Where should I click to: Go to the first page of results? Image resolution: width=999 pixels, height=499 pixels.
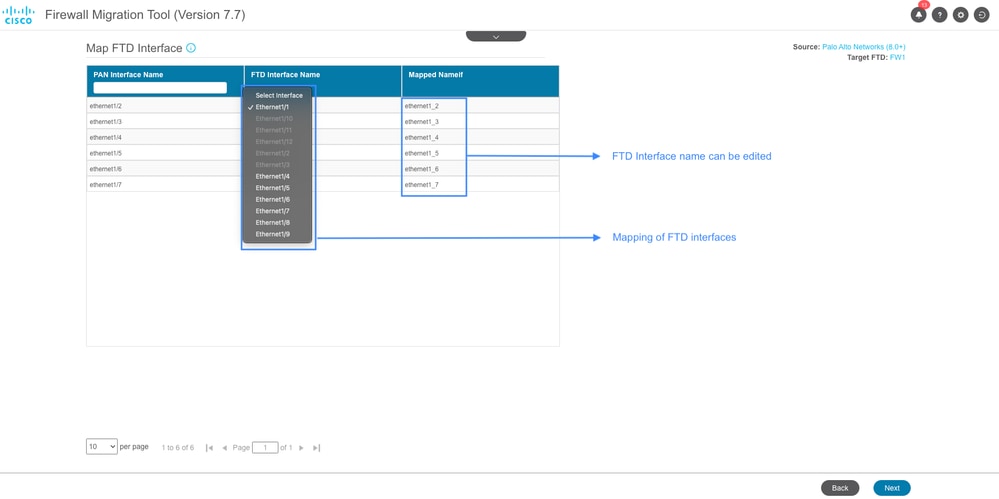click(x=209, y=448)
